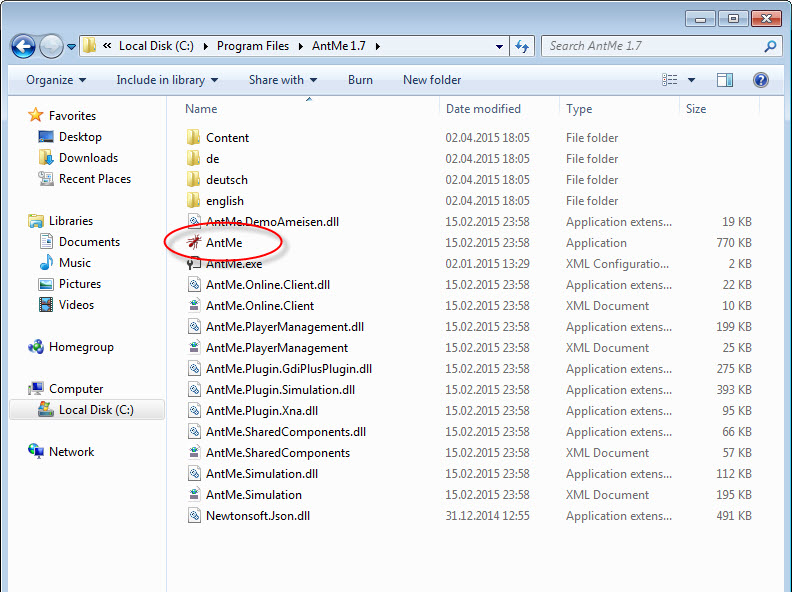Open the view options dropdown arrow
This screenshot has width=792, height=592.
coord(691,80)
